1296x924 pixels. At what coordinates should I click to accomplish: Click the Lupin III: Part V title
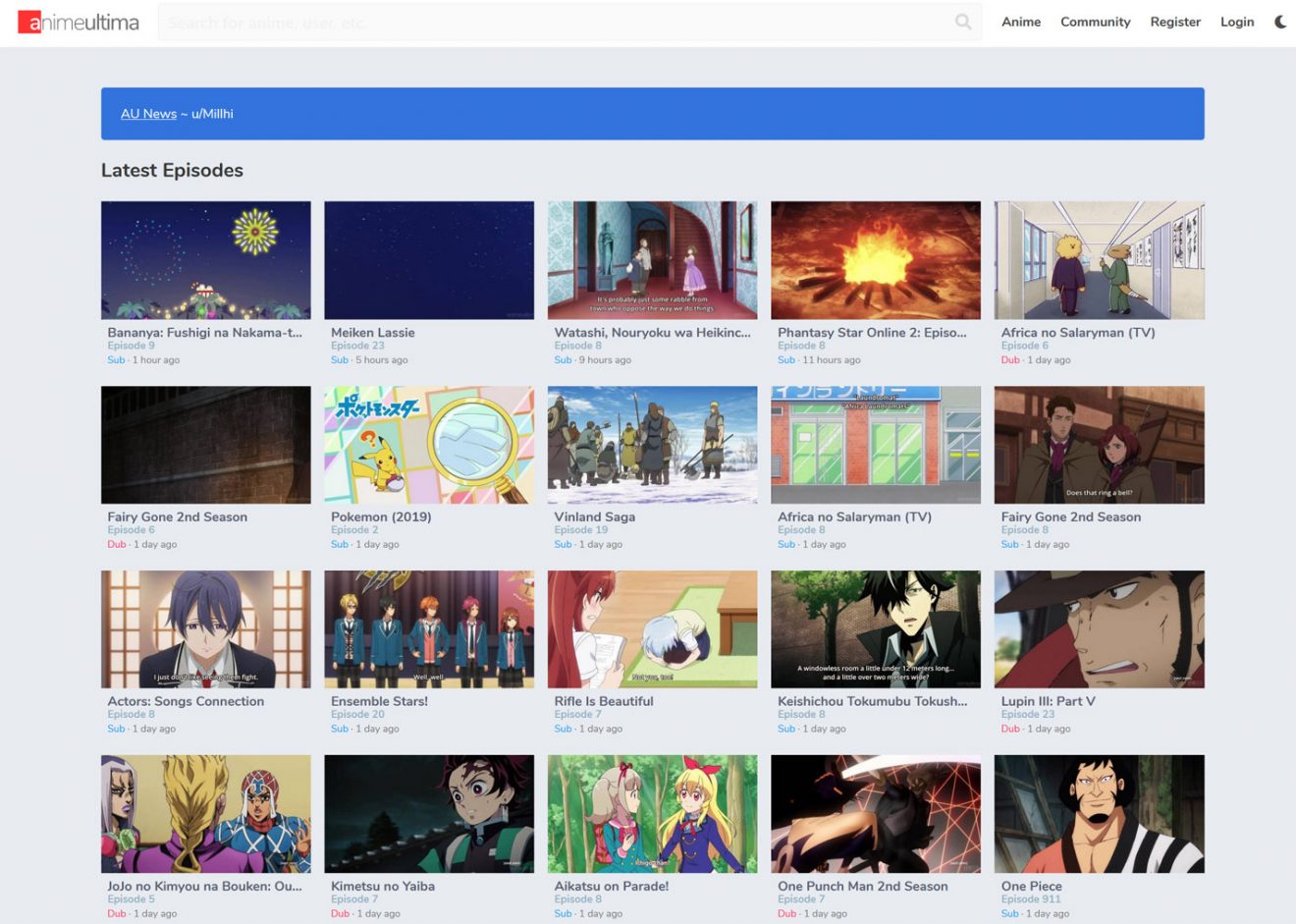coord(1048,701)
